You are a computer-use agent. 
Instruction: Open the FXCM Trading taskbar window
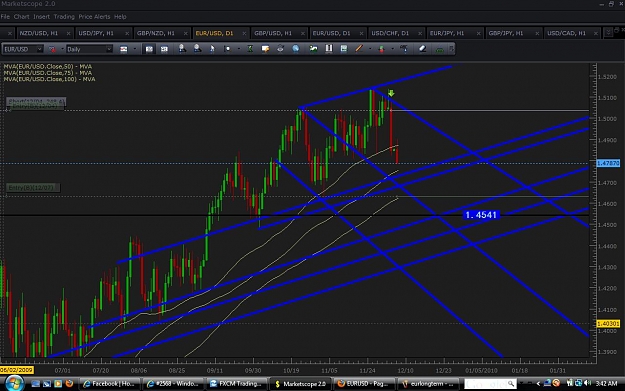[236, 383]
